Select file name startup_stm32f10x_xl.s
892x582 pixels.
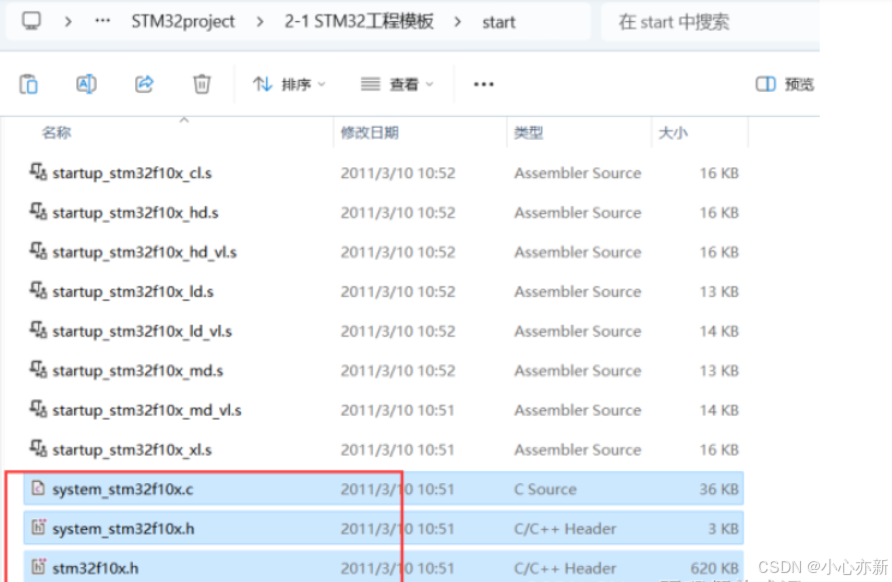(x=132, y=450)
